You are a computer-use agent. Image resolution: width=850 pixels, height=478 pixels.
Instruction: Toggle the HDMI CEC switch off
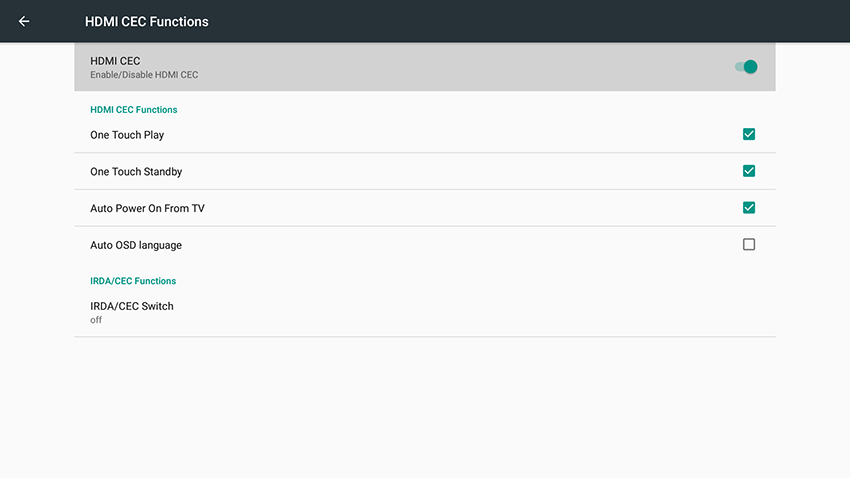[746, 67]
